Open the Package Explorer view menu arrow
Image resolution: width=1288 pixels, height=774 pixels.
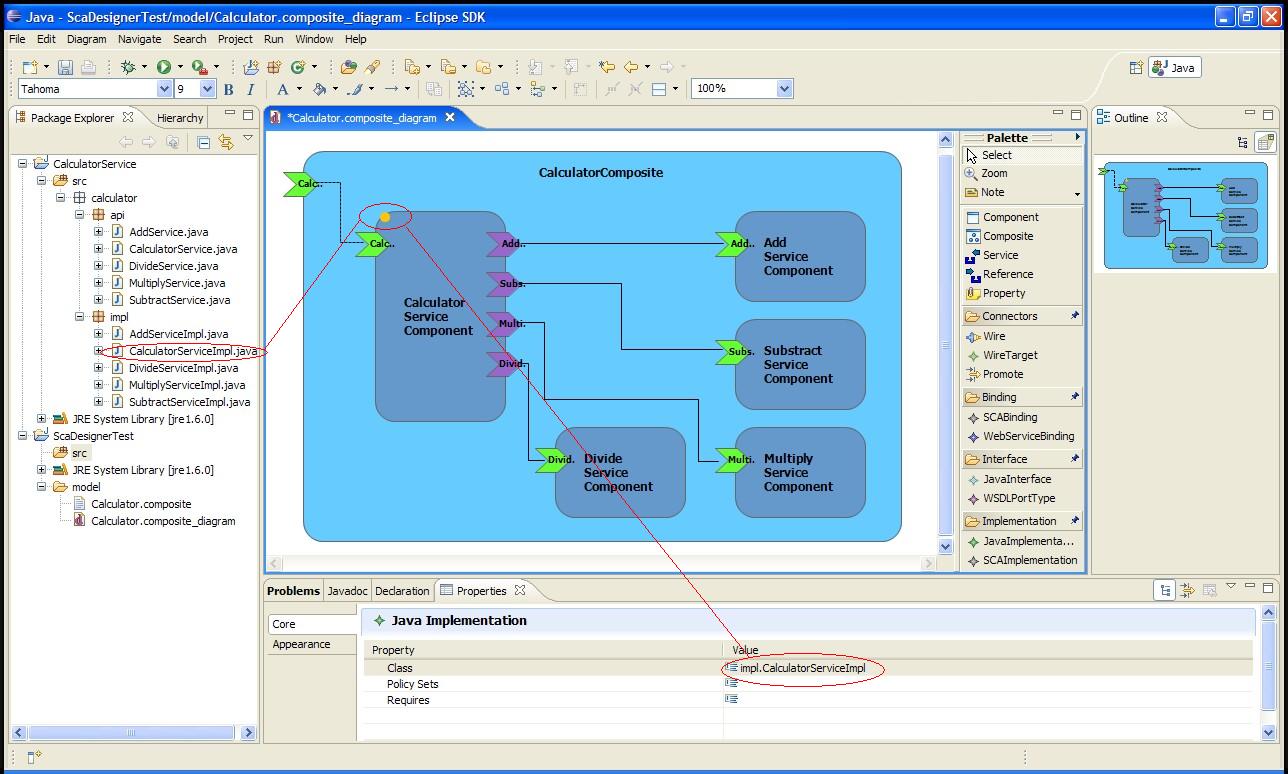248,140
